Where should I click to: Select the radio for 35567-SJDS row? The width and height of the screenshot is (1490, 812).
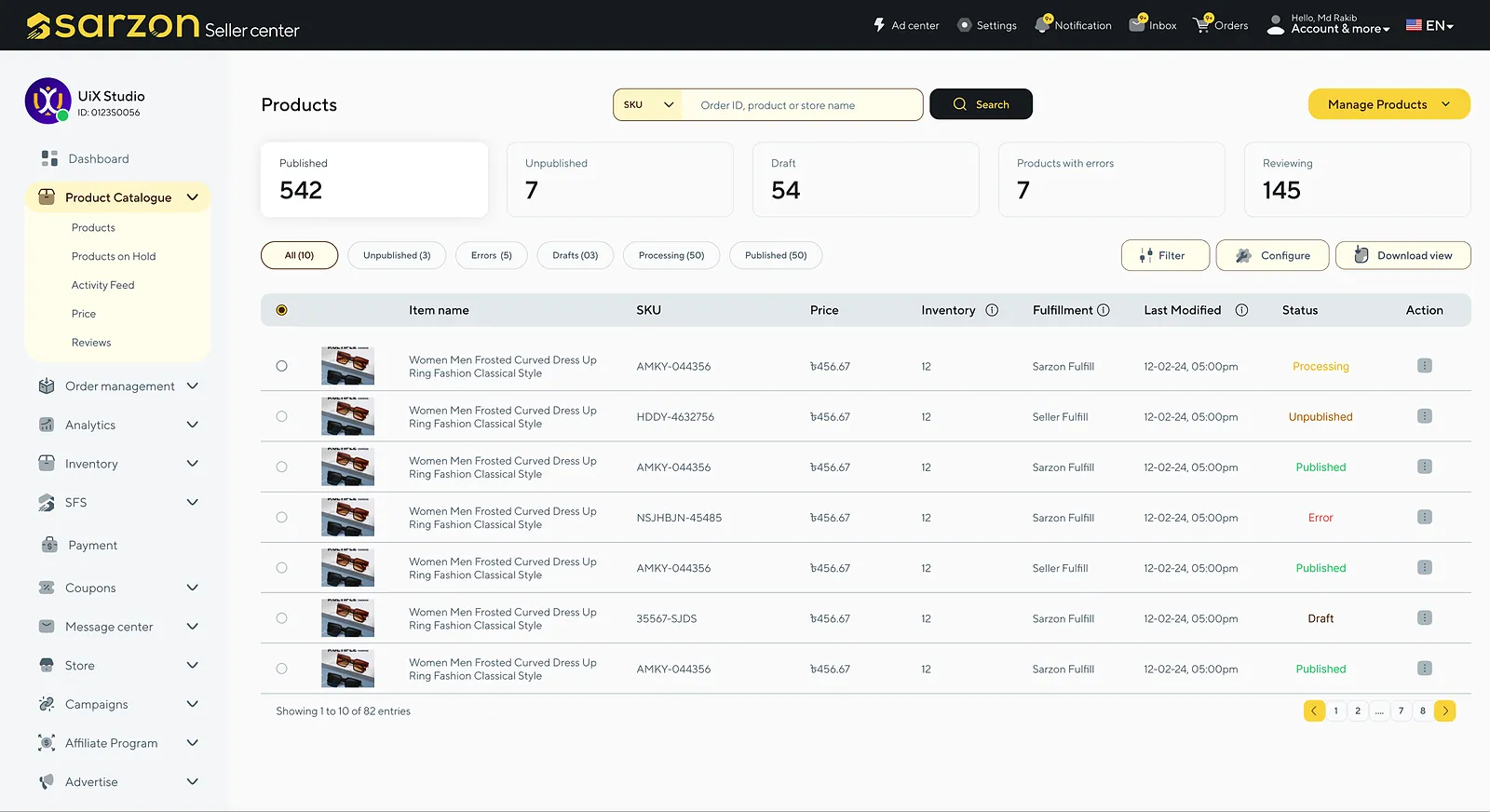point(281,617)
